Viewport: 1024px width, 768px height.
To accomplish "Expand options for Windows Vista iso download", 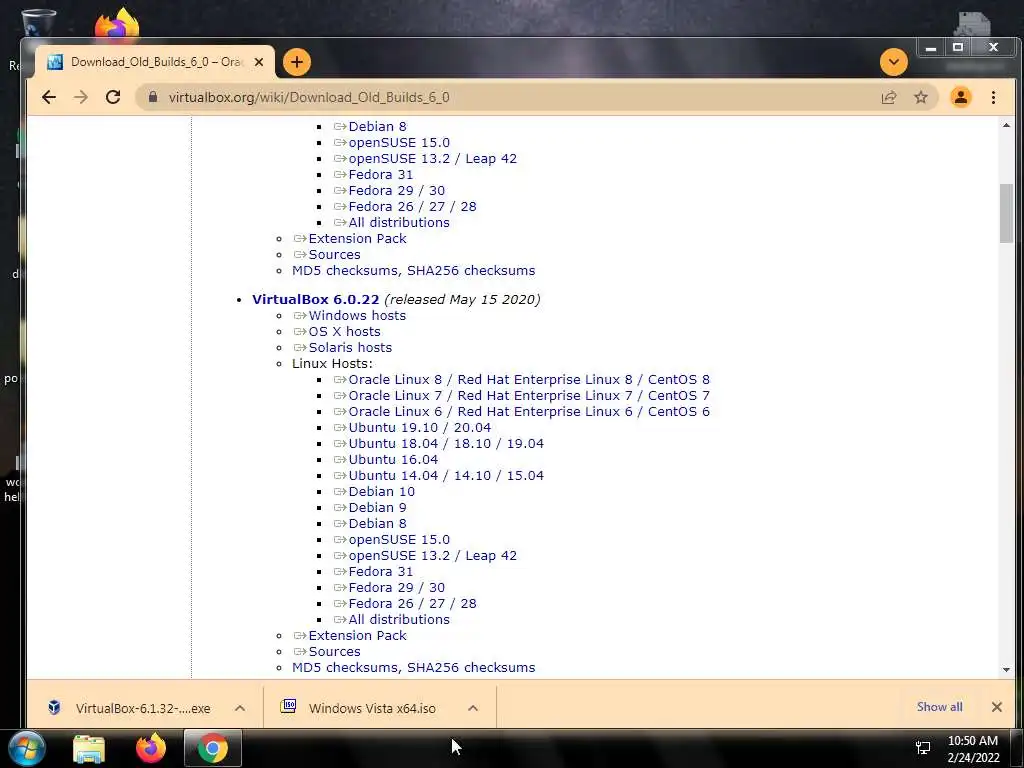I will 473,708.
